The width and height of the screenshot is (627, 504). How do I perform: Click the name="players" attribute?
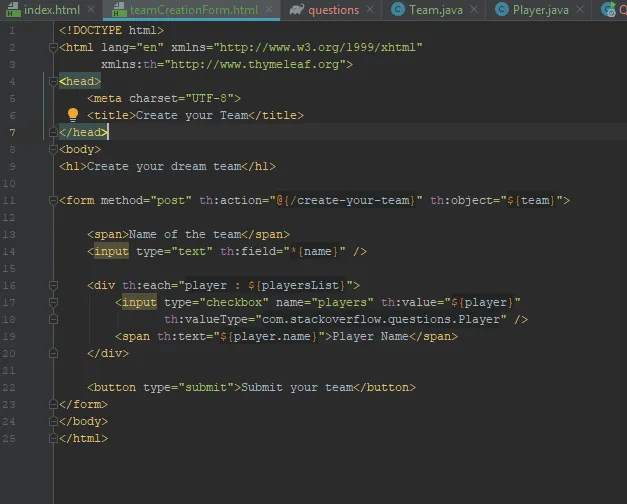pos(325,302)
